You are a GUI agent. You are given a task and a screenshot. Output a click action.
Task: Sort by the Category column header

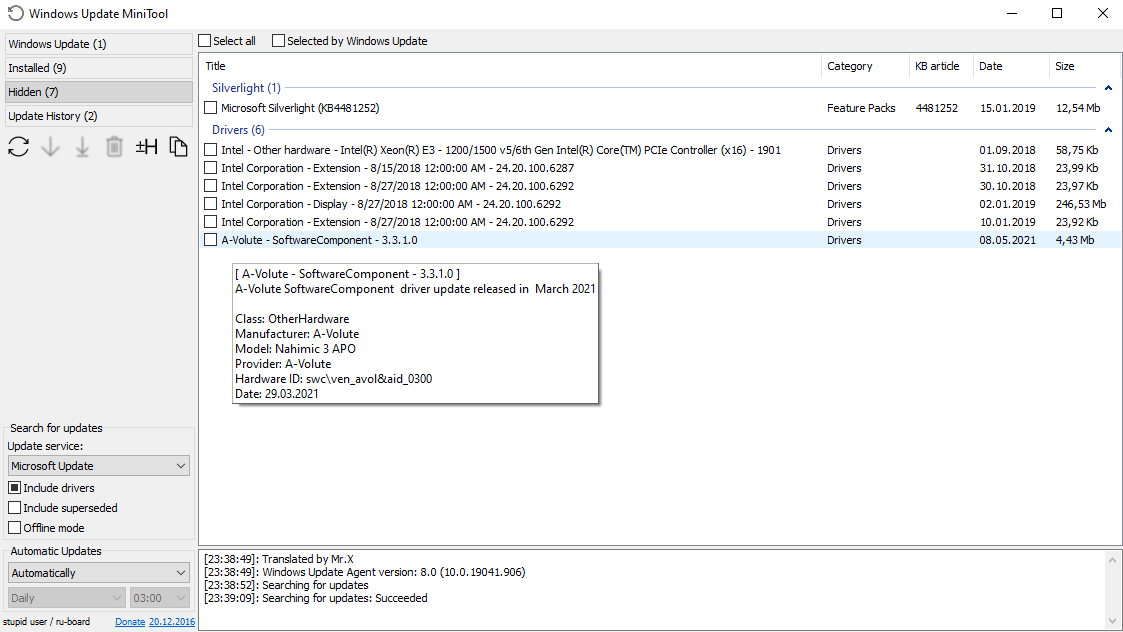[865, 66]
